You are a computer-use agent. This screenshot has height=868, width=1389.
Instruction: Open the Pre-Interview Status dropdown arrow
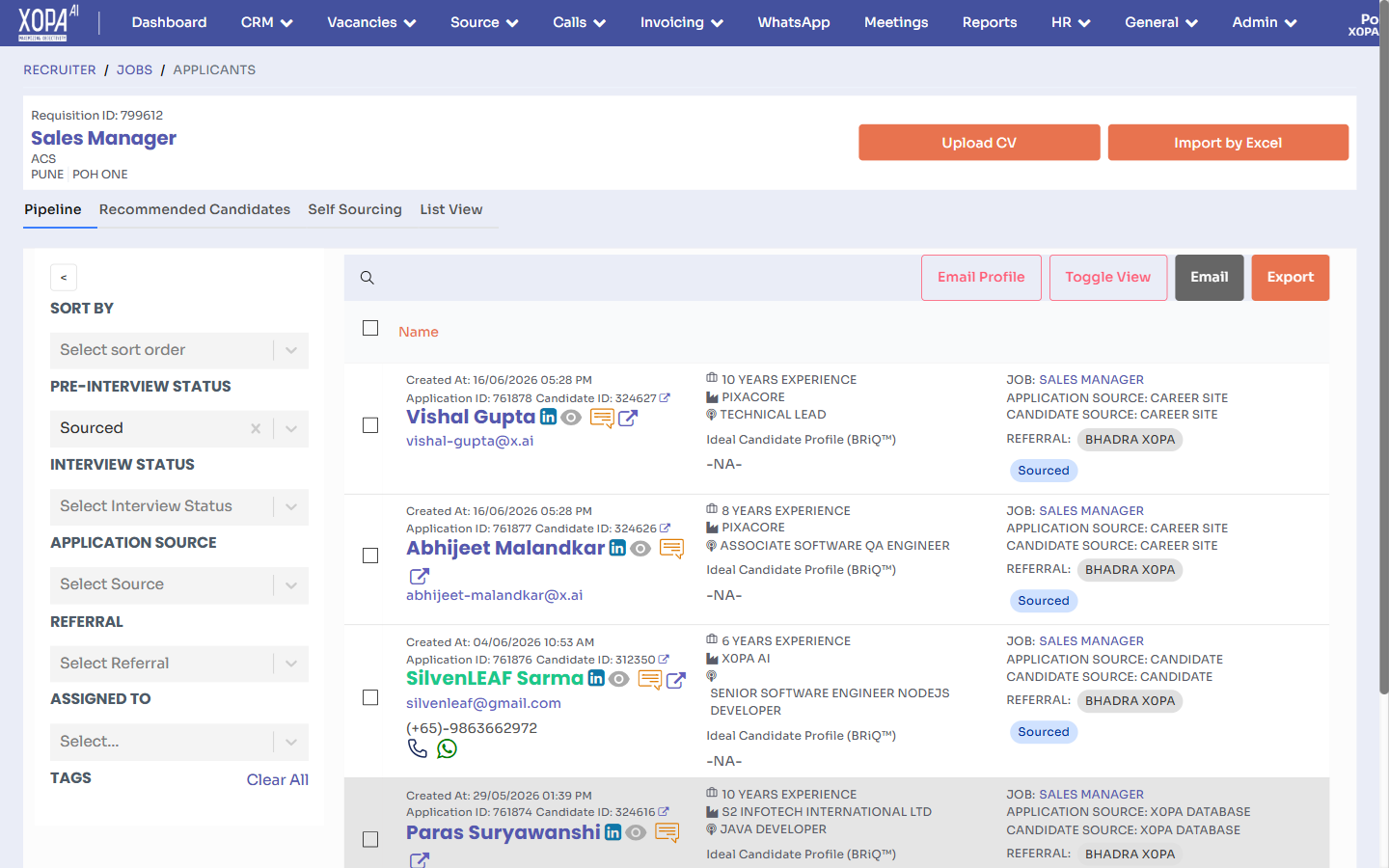291,428
